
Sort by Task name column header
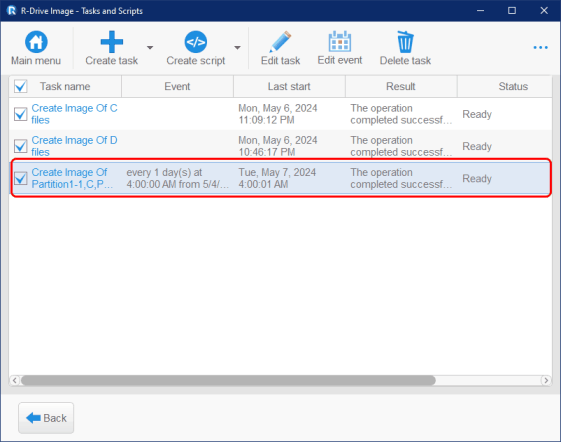pyautogui.click(x=65, y=86)
